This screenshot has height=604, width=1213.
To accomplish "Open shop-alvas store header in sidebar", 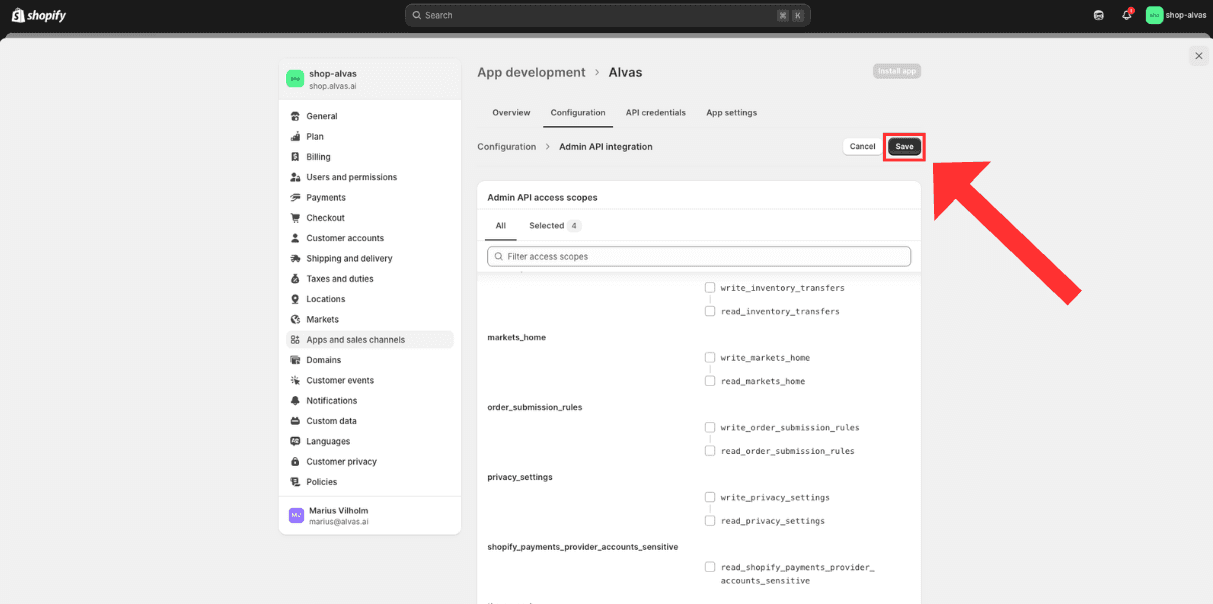I will pos(369,79).
